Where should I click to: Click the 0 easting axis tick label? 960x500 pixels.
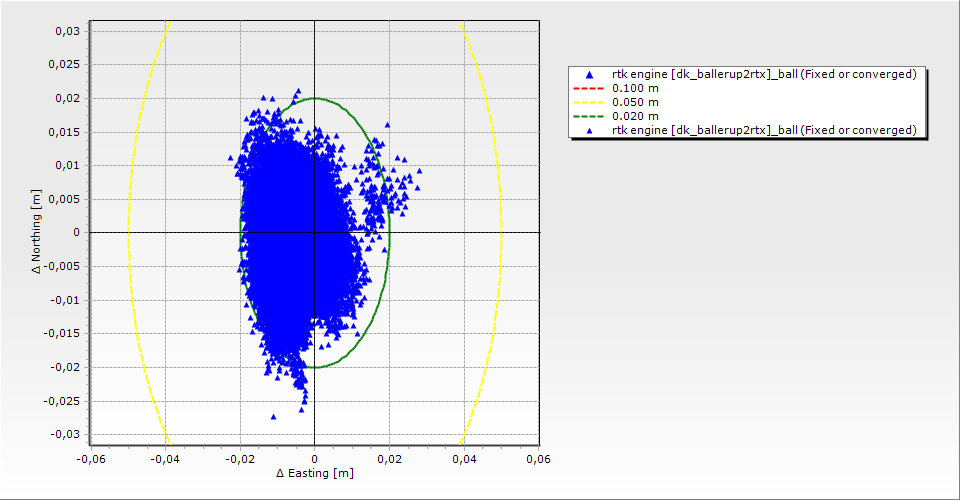pyautogui.click(x=315, y=459)
